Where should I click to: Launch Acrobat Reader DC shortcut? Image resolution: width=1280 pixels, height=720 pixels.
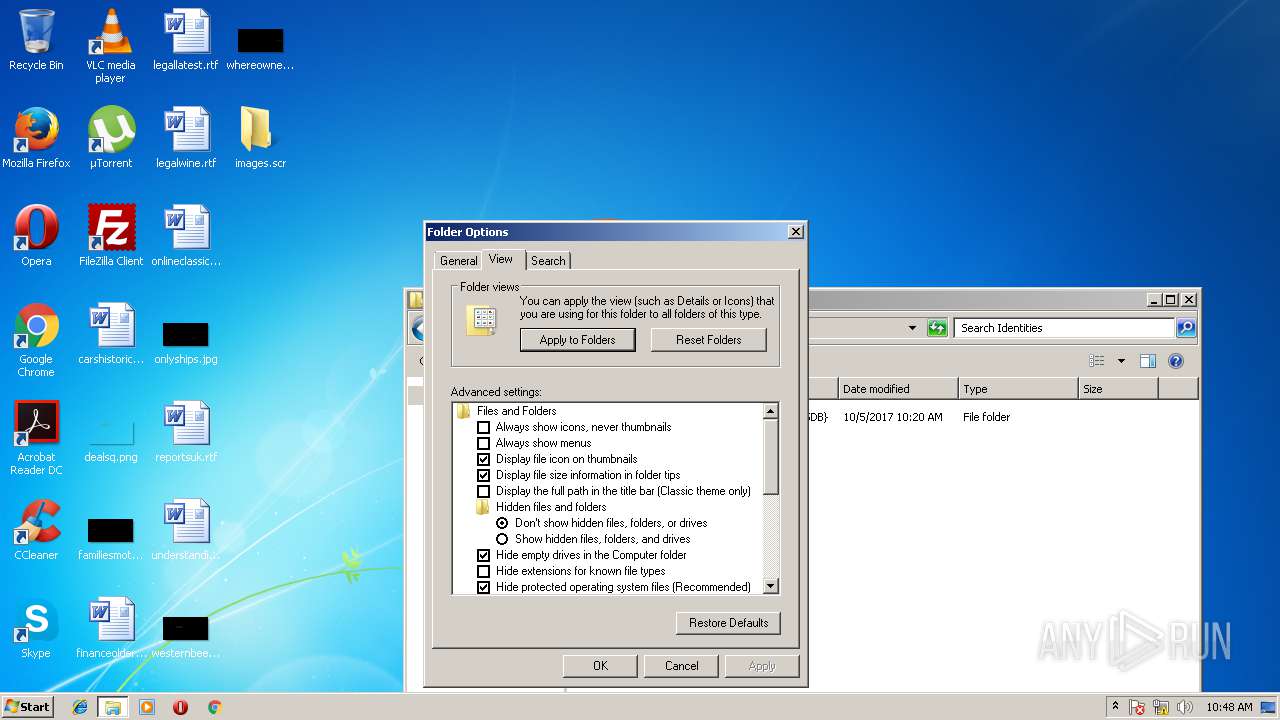point(36,438)
